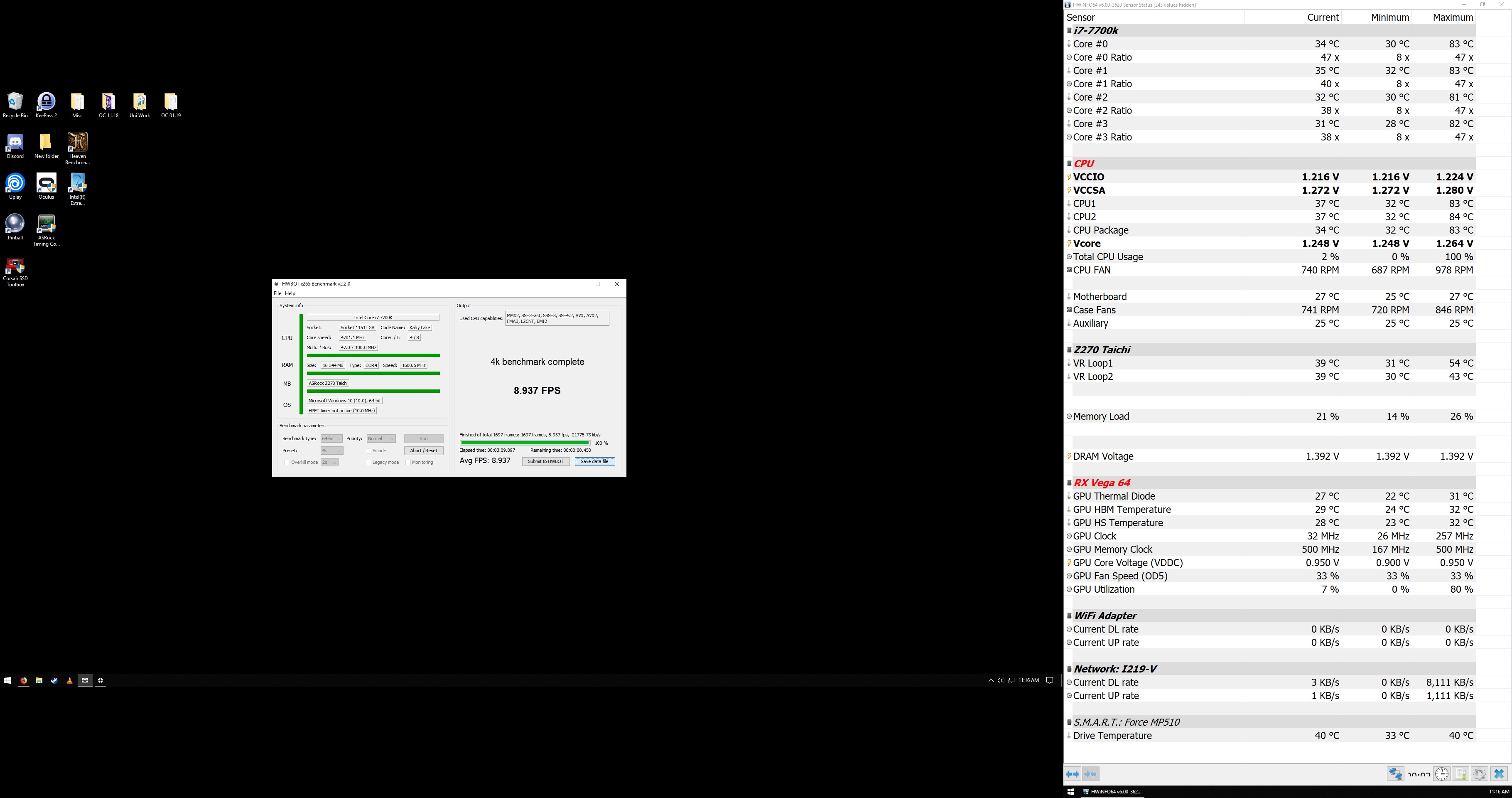Open Firefox from the taskbar
This screenshot has height=798, width=1512.
pos(24,680)
